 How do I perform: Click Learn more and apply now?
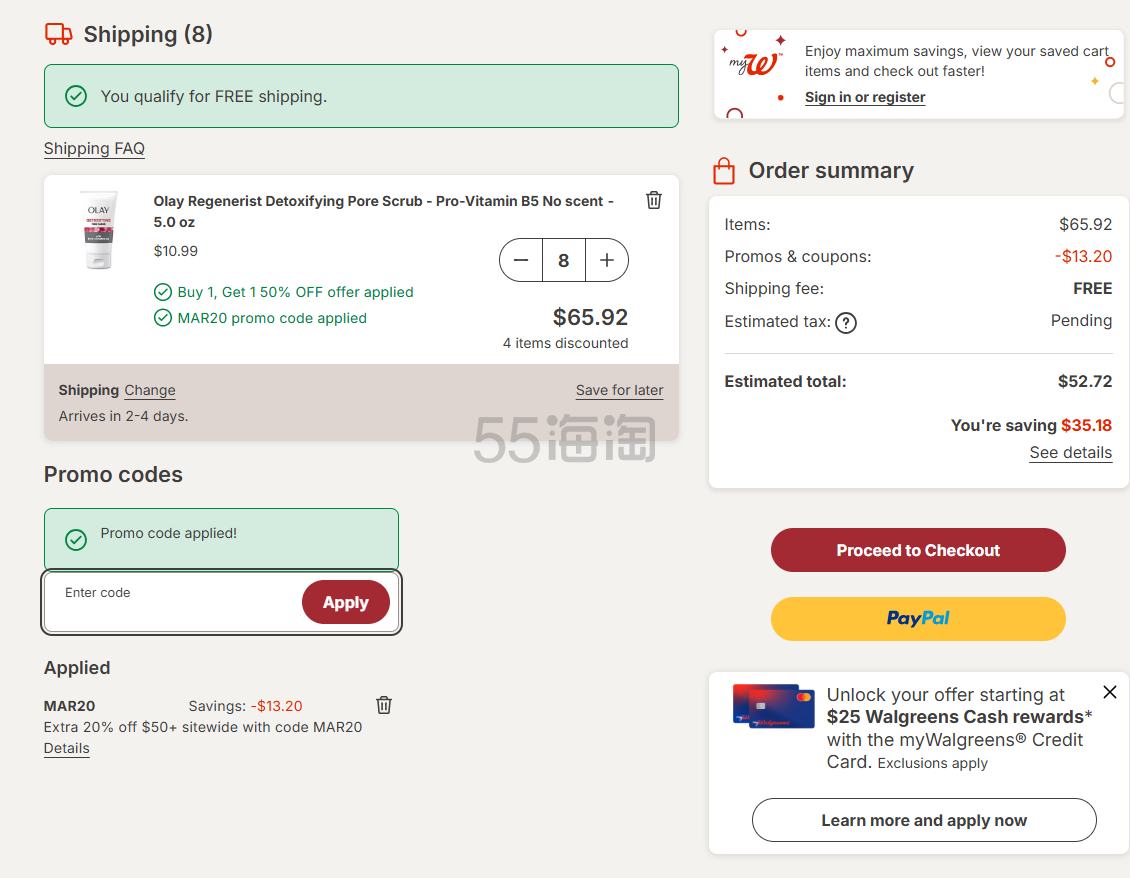(924, 820)
